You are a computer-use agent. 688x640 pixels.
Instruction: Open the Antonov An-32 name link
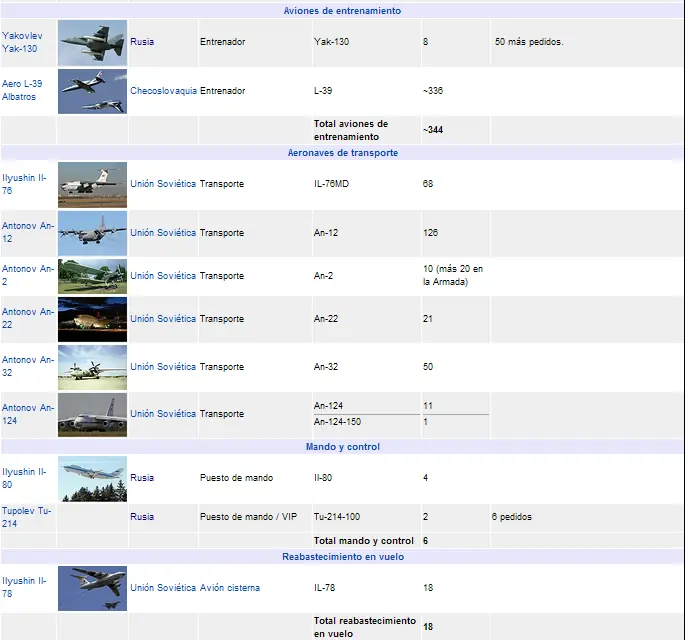[27, 366]
